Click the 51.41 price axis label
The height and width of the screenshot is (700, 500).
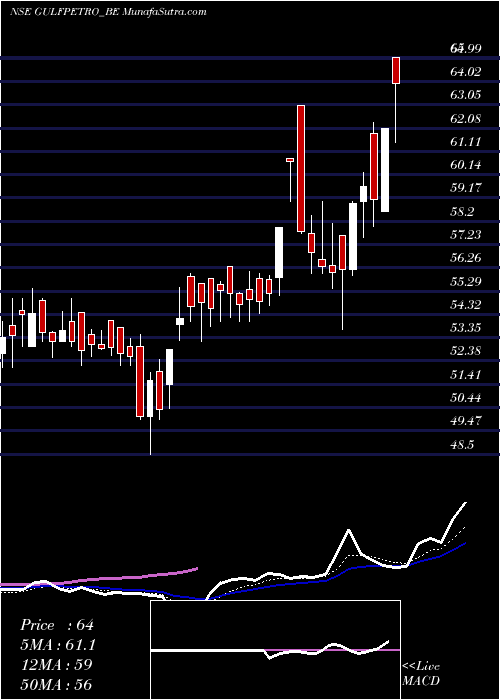[466, 374]
